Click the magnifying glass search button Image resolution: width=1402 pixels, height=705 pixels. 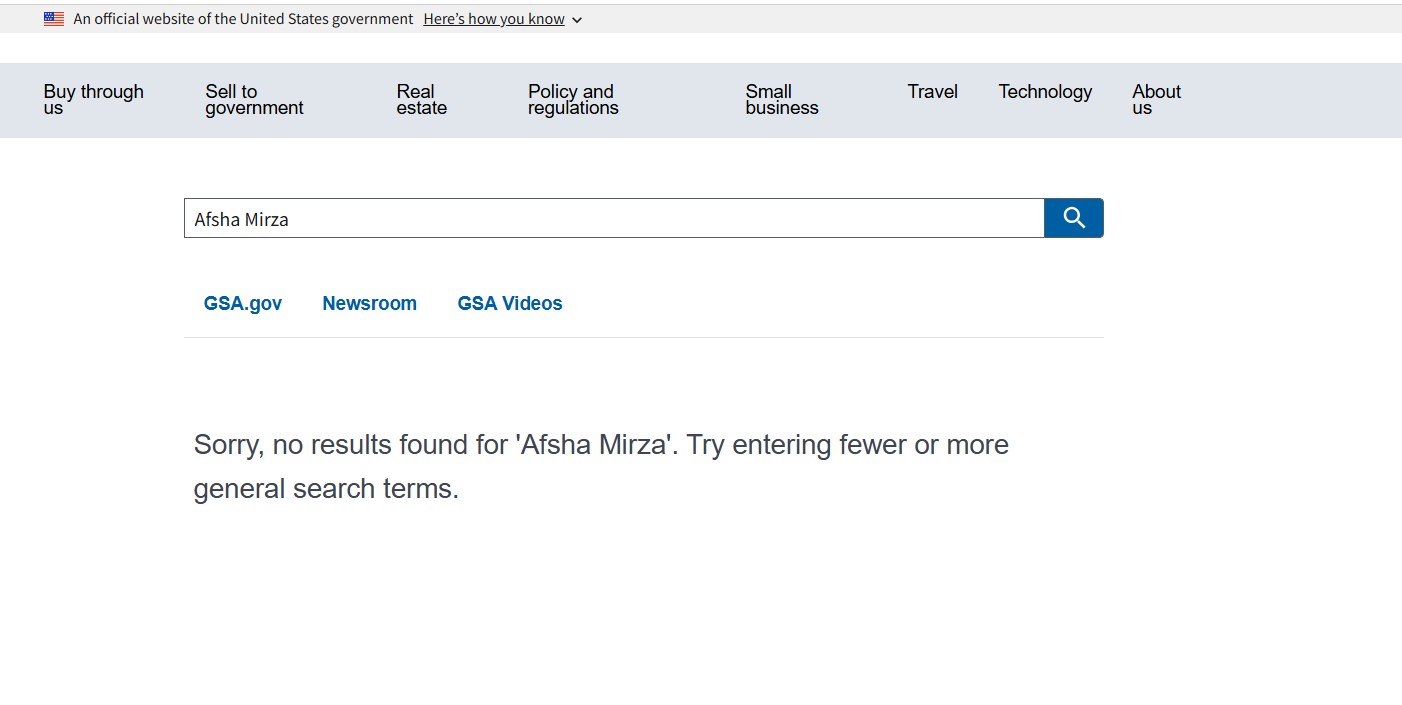coord(1074,218)
